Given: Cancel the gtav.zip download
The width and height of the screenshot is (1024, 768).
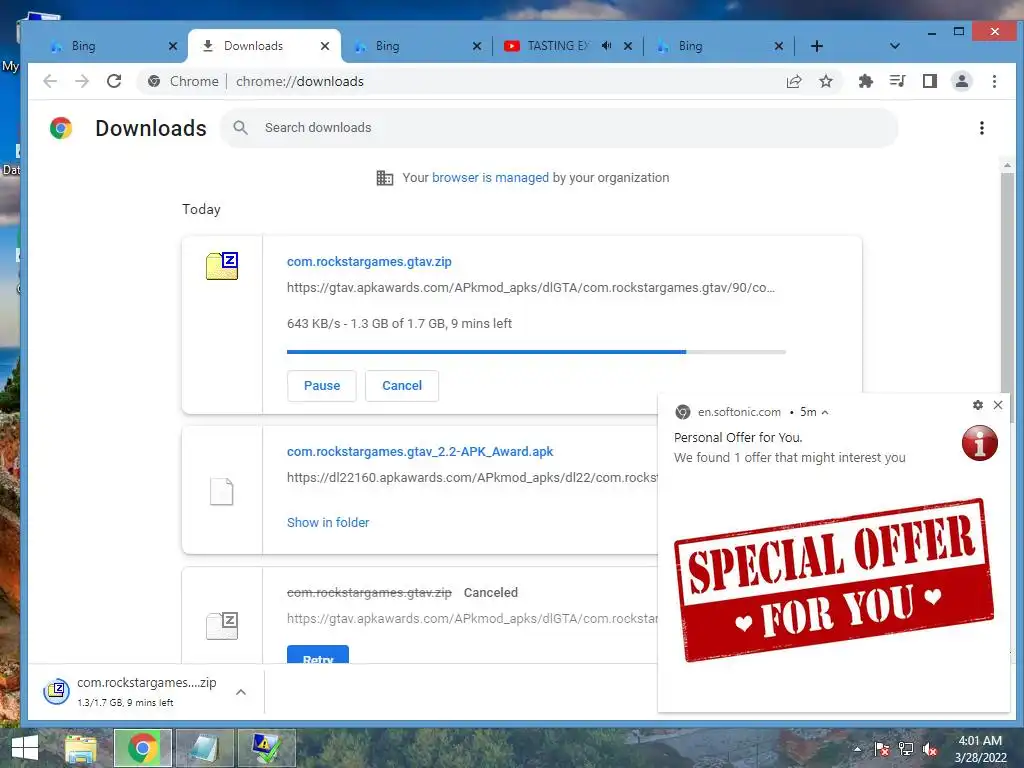Looking at the screenshot, I should (x=402, y=386).
